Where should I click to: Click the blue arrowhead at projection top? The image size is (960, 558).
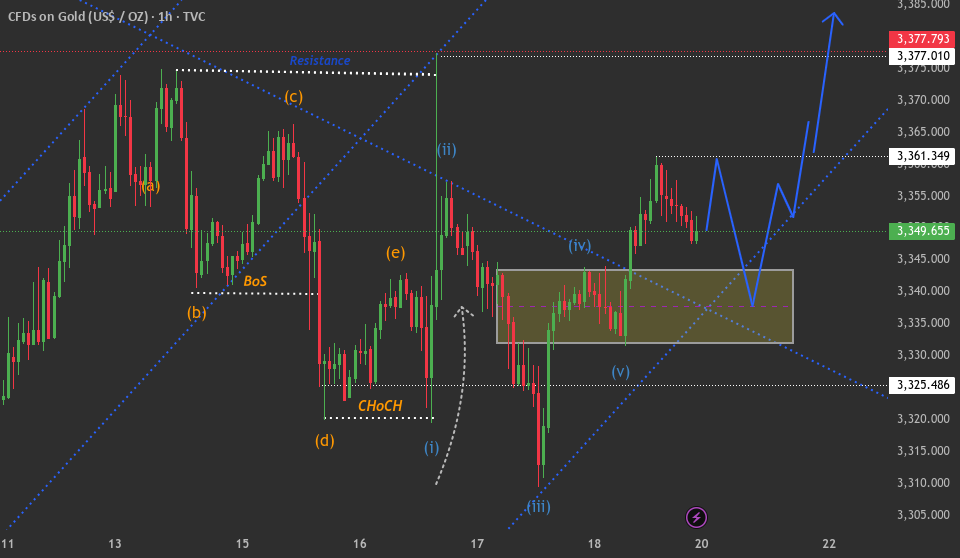[x=833, y=18]
